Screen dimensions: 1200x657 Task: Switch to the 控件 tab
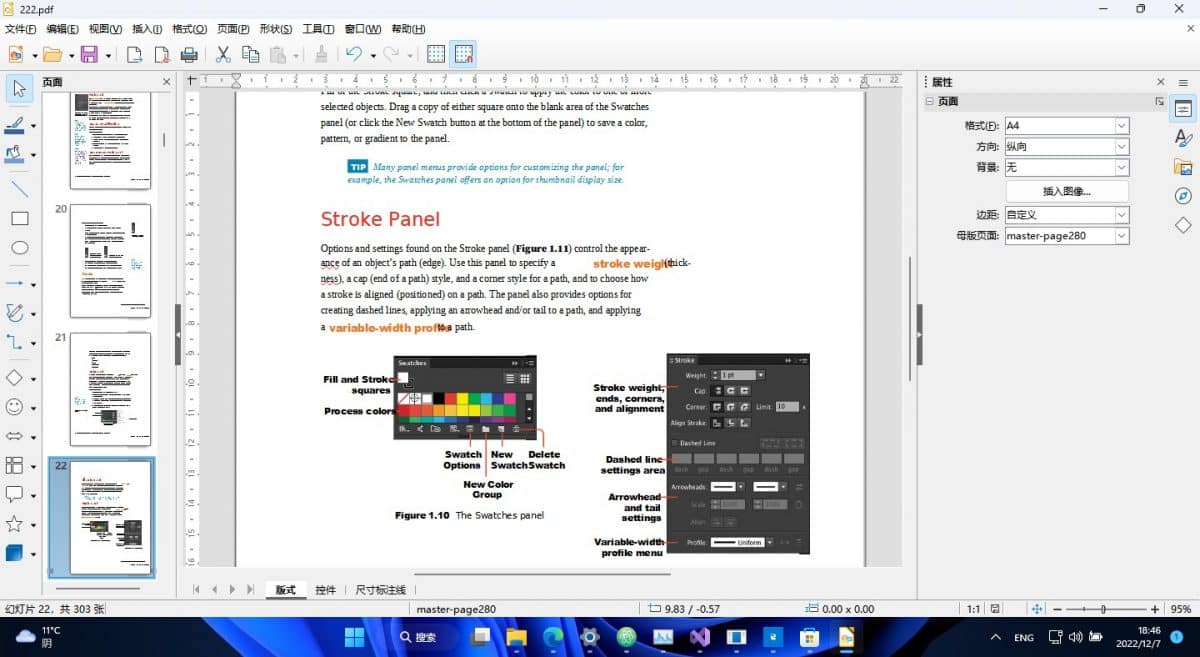point(323,589)
